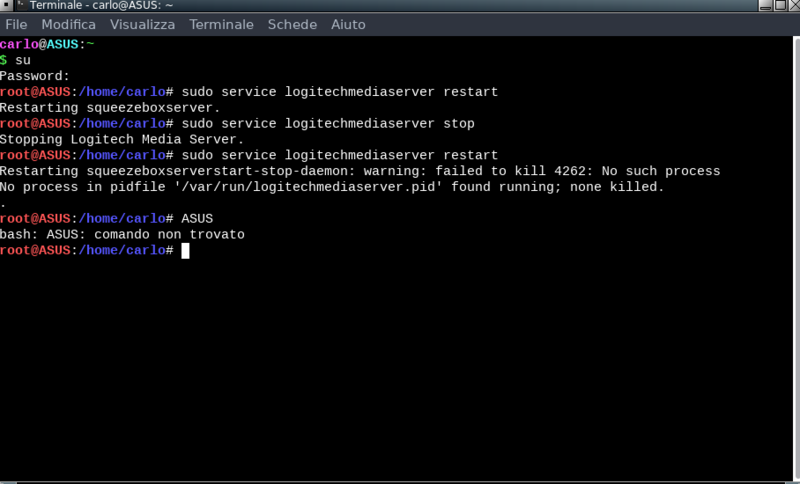Click the '$ su' command line
This screenshot has width=800, height=484.
click(16, 60)
